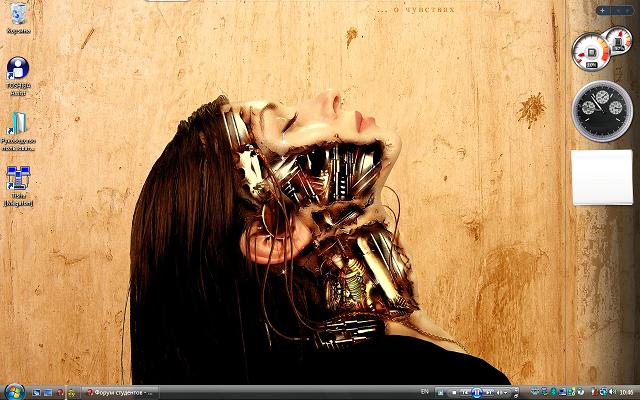This screenshot has height=400, width=640.
Task: Open the TOSHIBA Assist shortcut
Action: (x=17, y=70)
